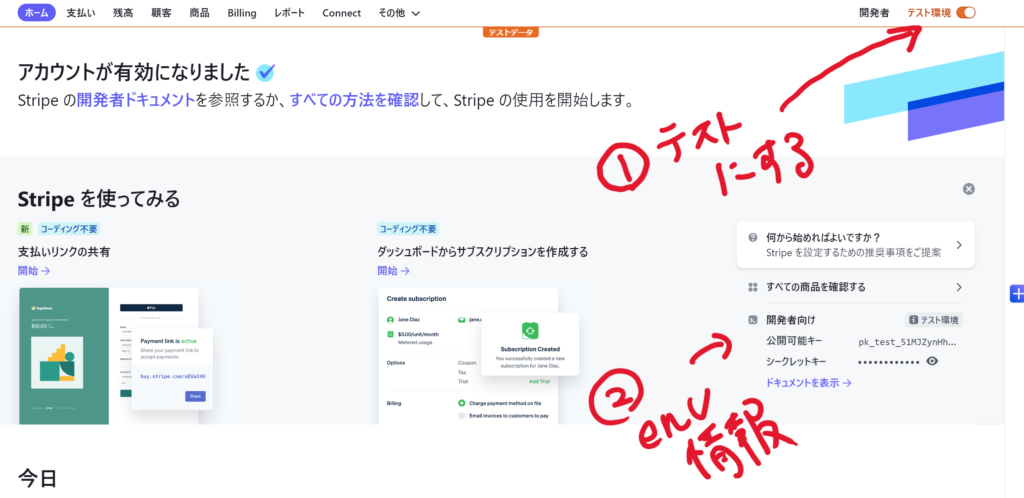Click the 支払いリンクの共有 heading

click(64, 252)
